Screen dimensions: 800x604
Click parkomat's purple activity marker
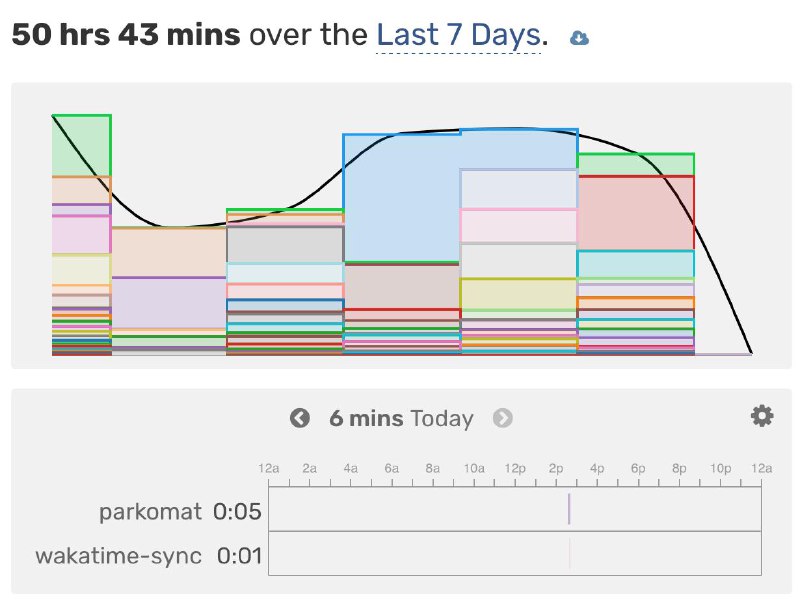point(568,511)
